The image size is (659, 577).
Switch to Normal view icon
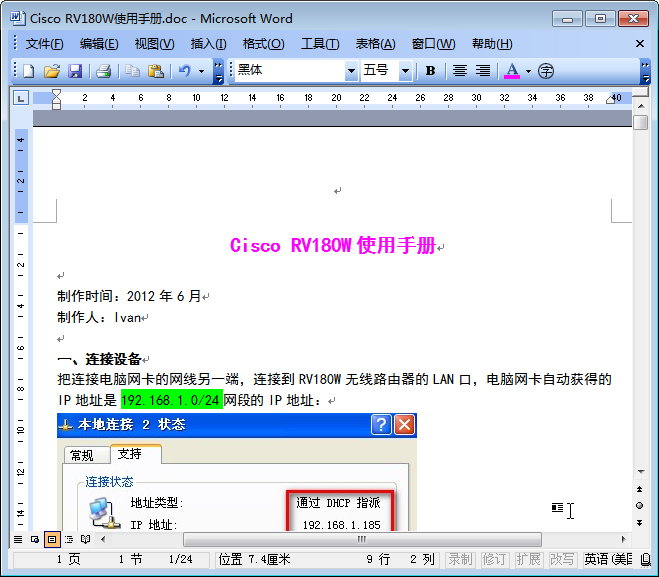coord(18,539)
